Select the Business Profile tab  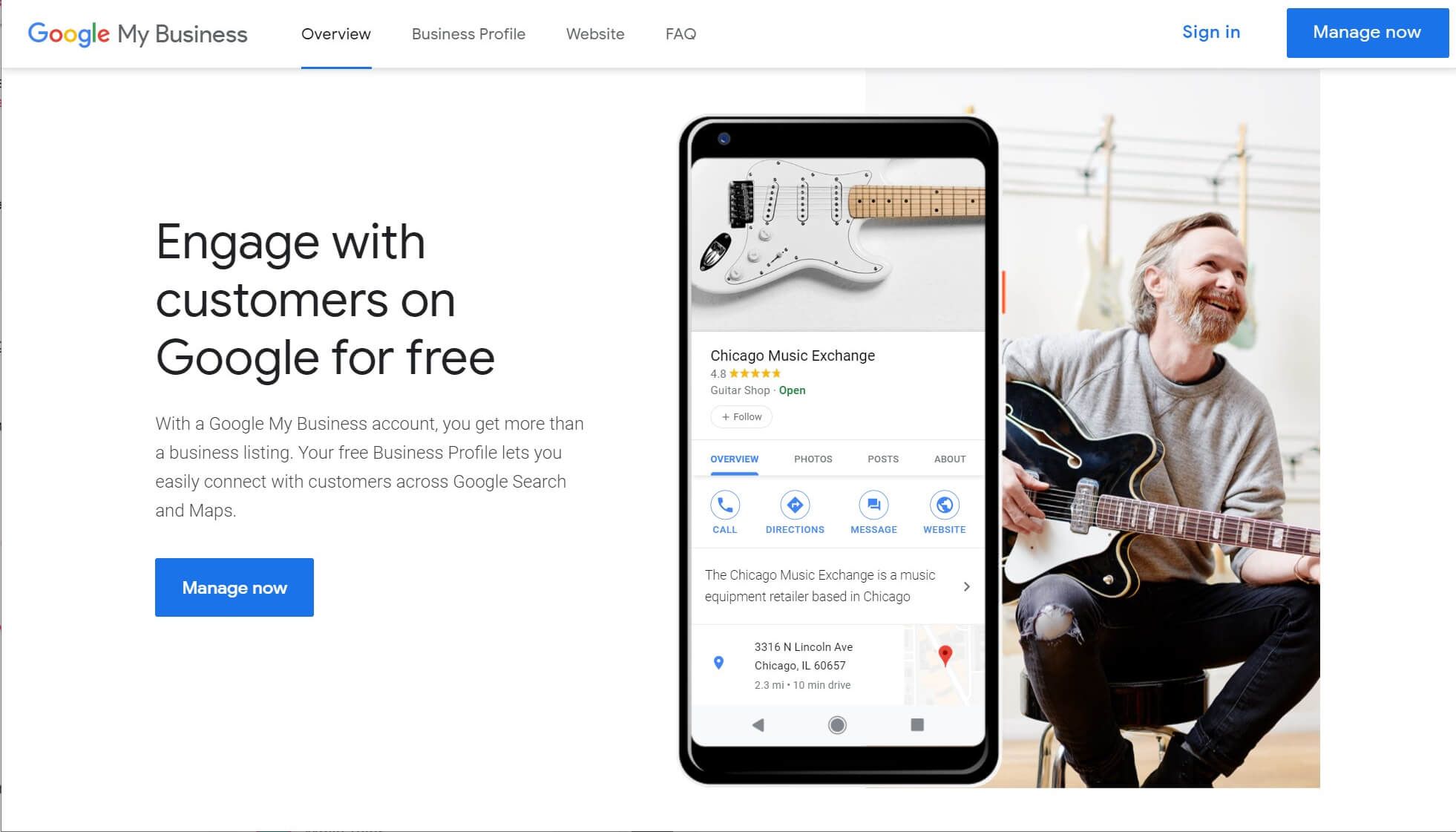(x=468, y=33)
